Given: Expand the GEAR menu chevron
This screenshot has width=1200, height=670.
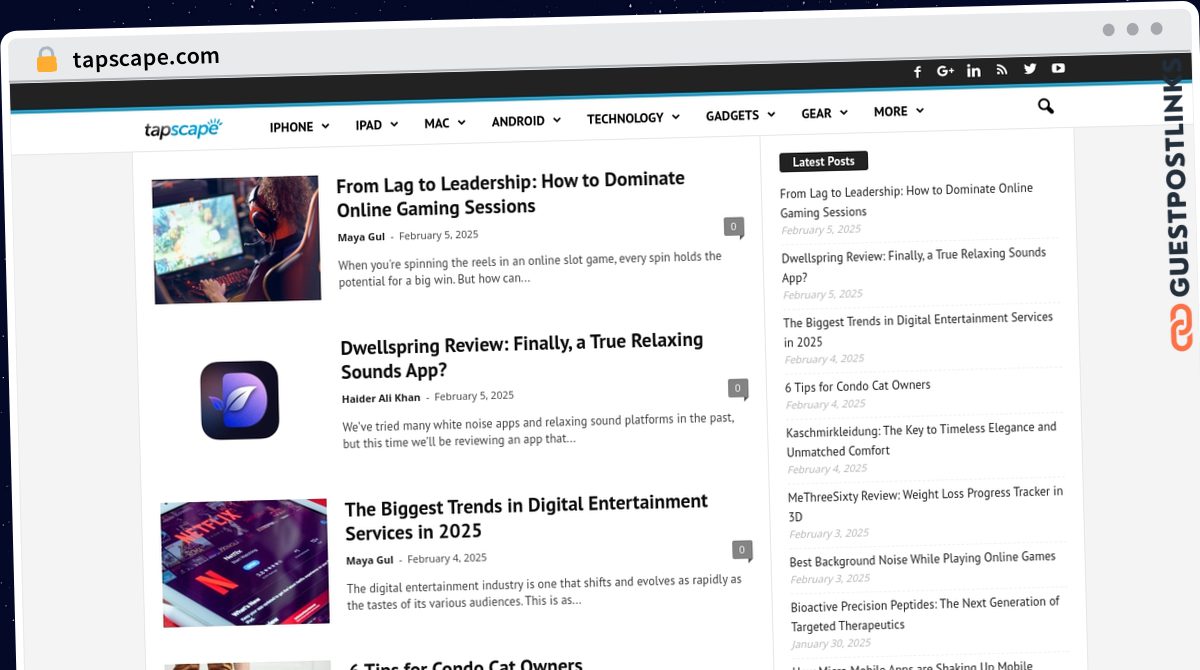Looking at the screenshot, I should [843, 113].
